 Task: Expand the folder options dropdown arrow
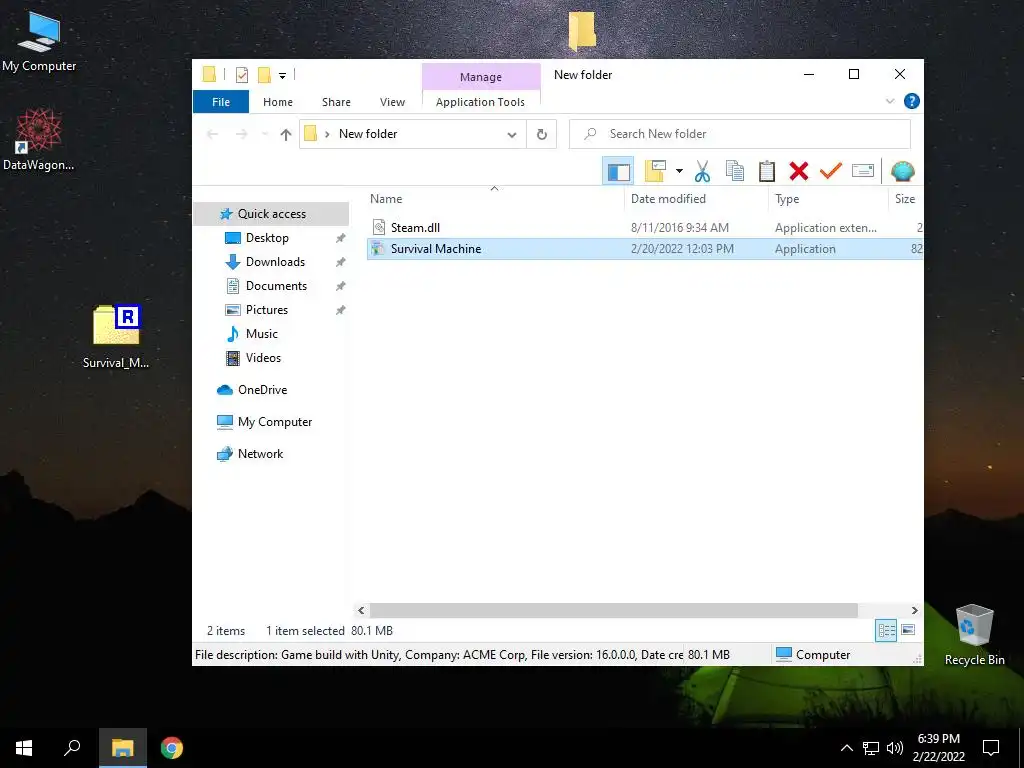[x=679, y=171]
